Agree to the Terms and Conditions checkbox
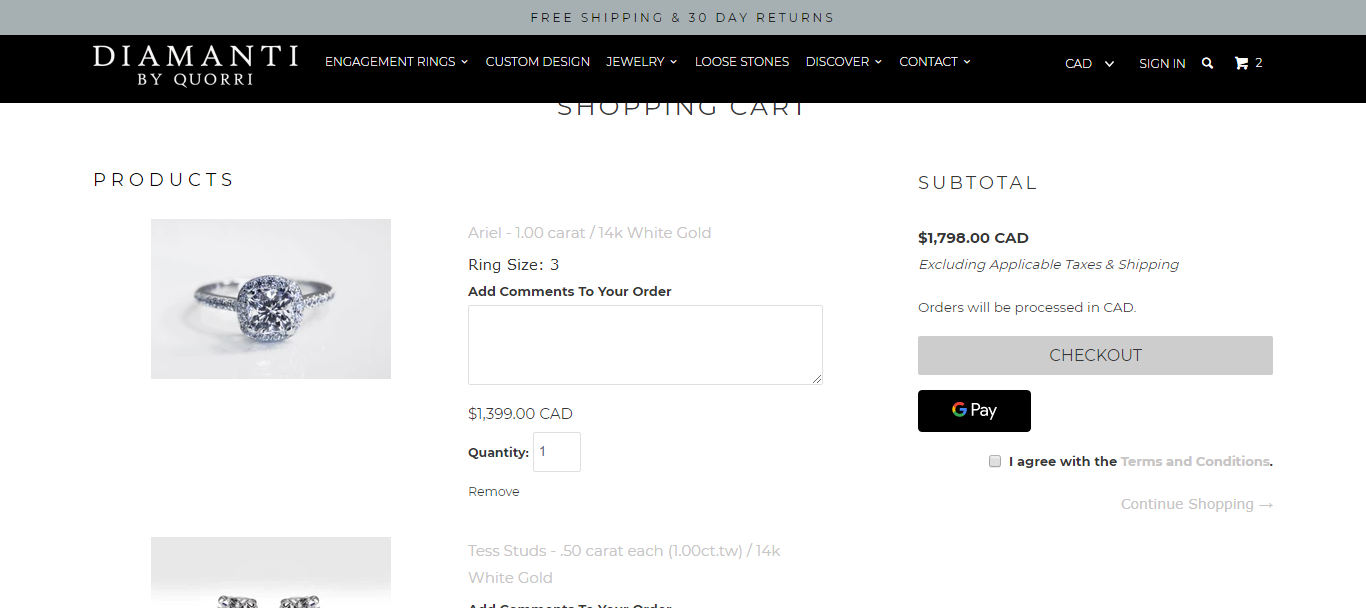 [x=995, y=461]
